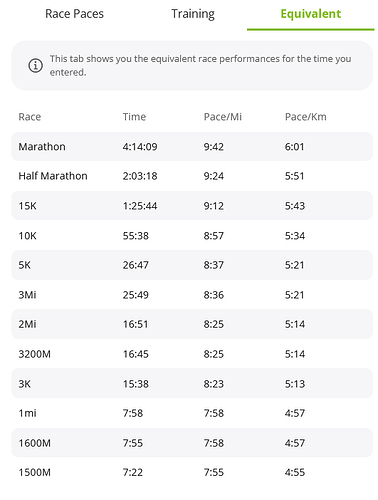Viewport: 378px width, 500px height.
Task: Open the Training tab
Action: (x=193, y=14)
